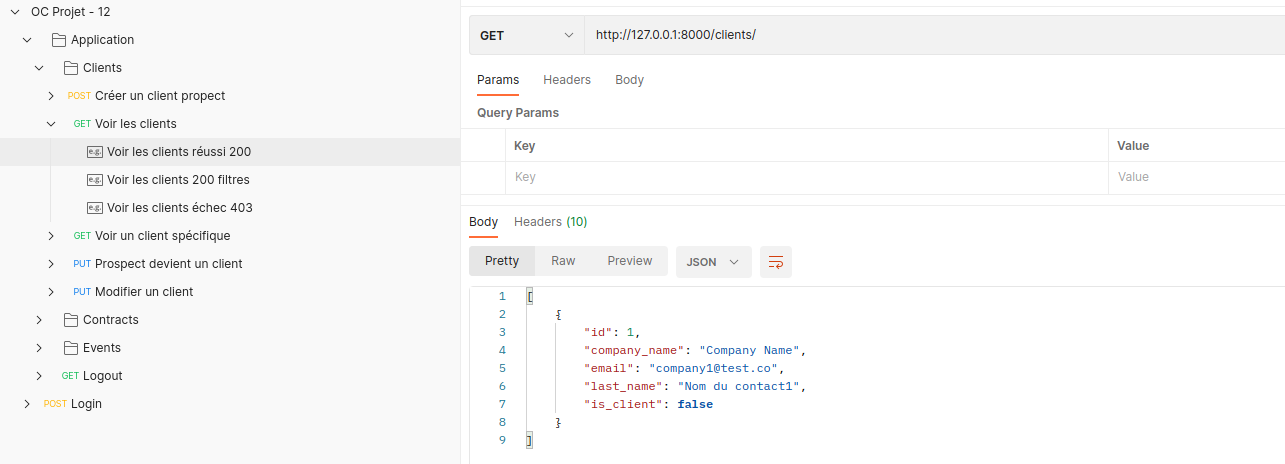
Task: Open the response Headers (10) tab
Action: click(x=550, y=222)
